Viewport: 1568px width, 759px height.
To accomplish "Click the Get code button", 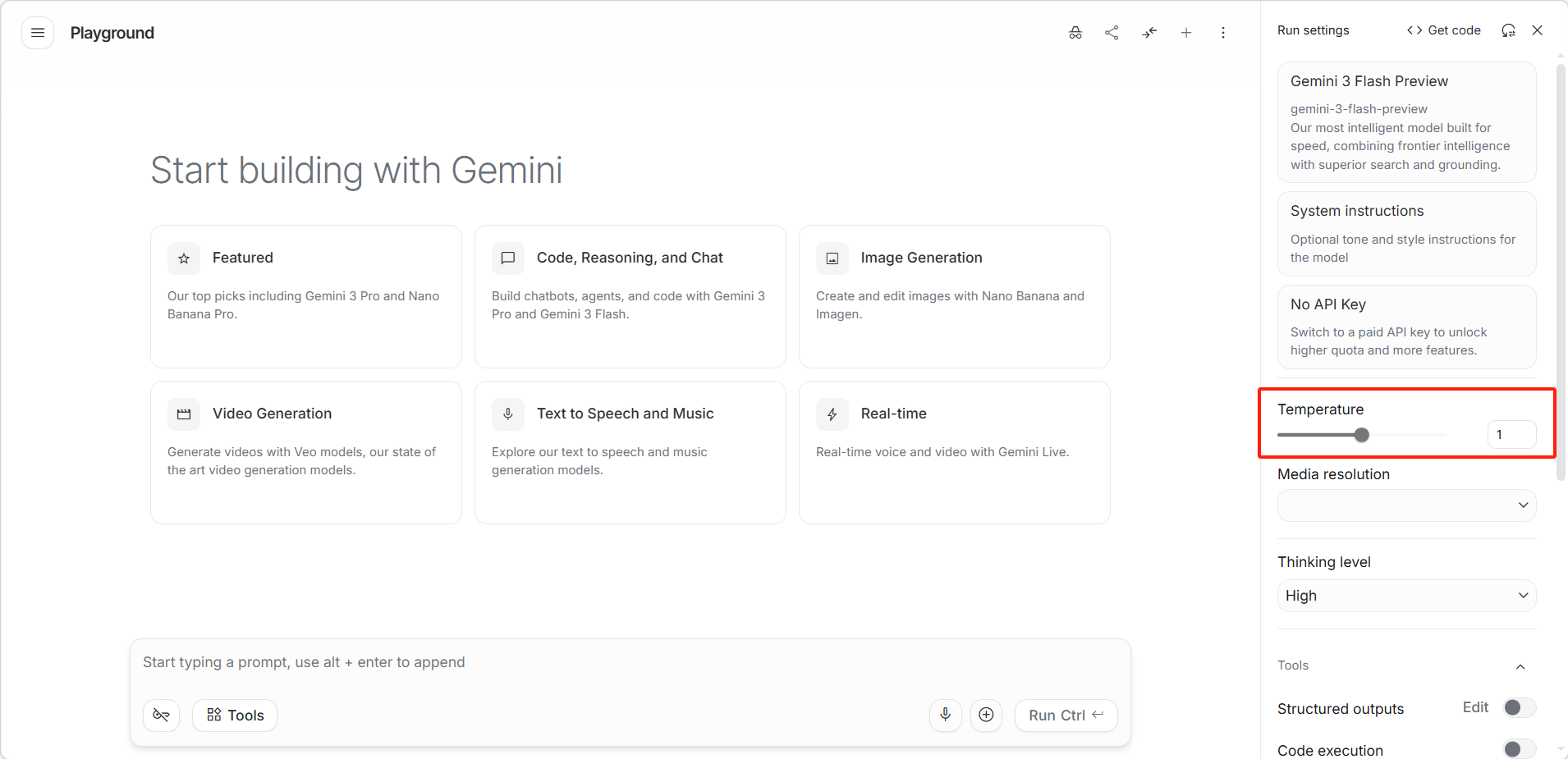I will coord(1444,30).
